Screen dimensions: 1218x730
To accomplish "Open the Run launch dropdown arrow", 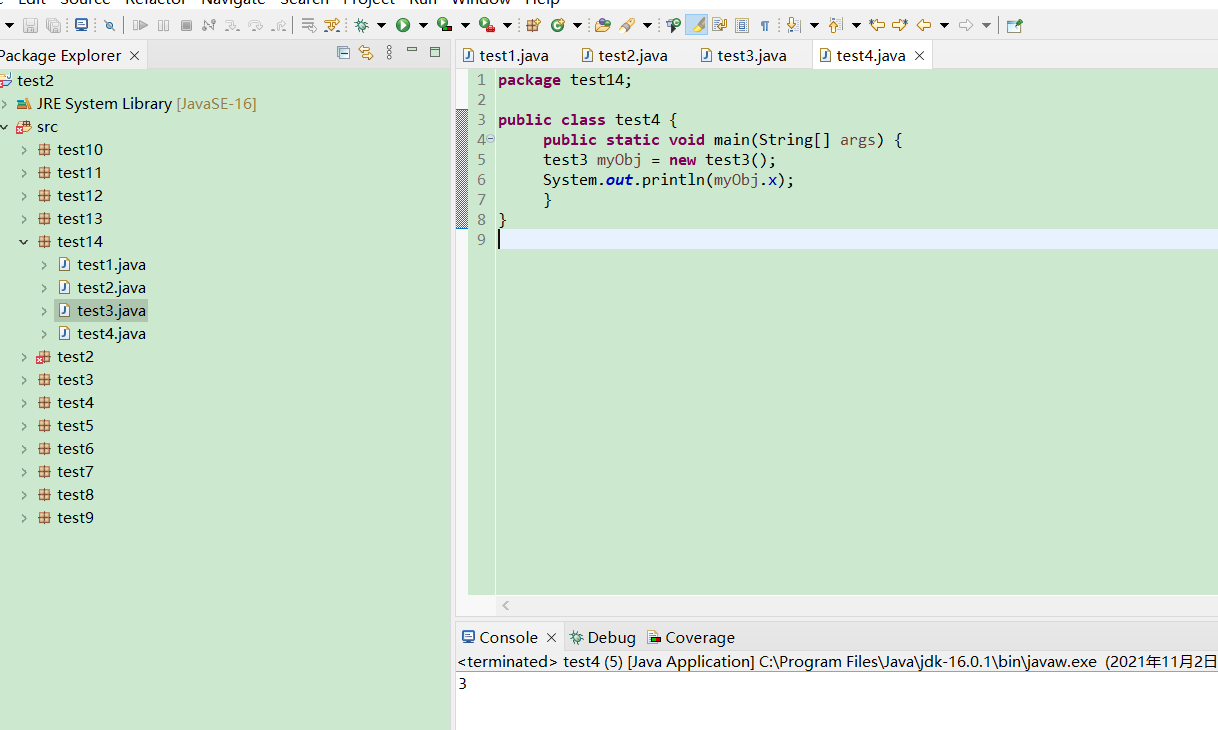I will click(423, 25).
